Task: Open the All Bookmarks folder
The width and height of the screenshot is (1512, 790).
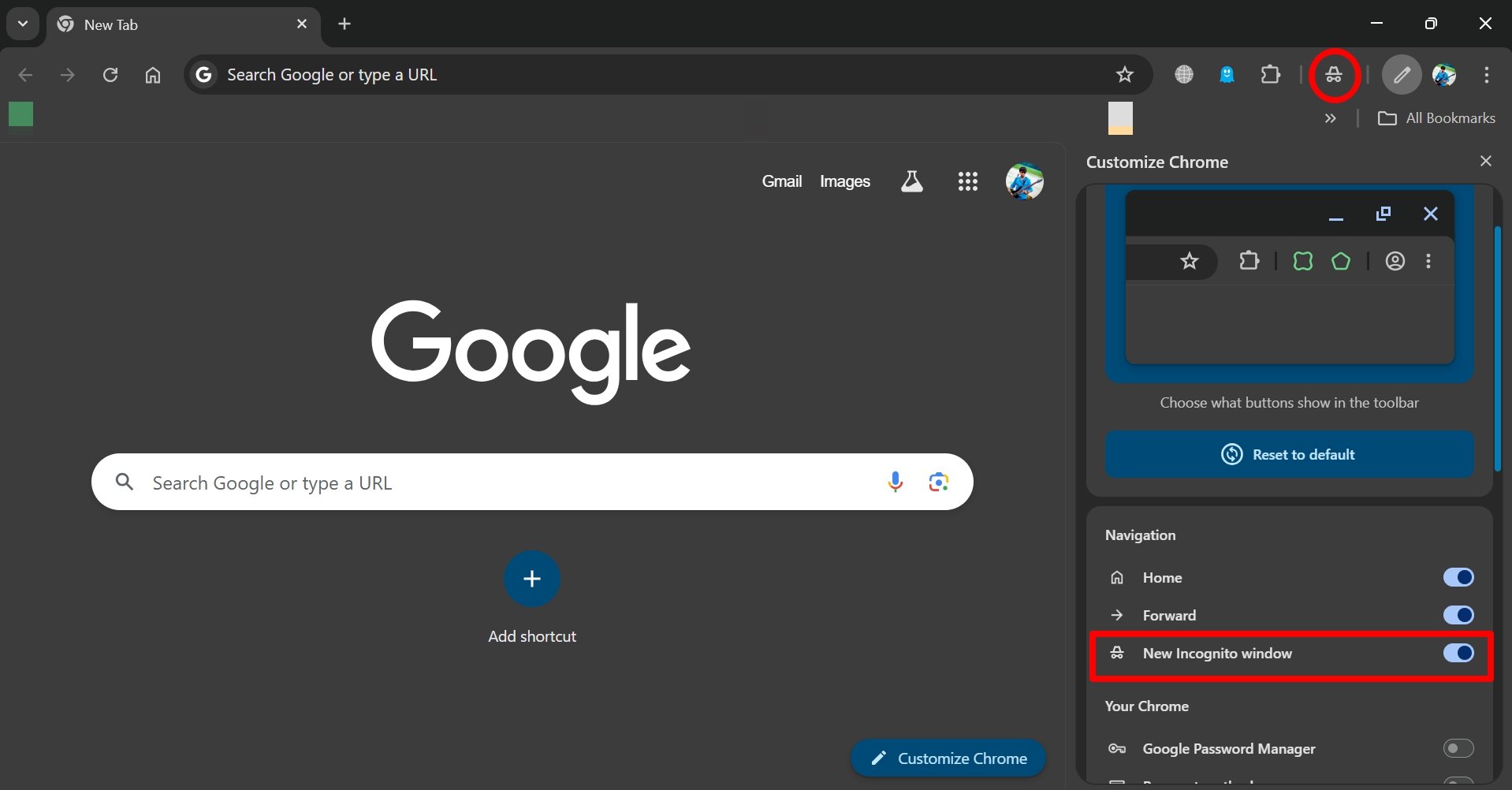Action: point(1436,118)
